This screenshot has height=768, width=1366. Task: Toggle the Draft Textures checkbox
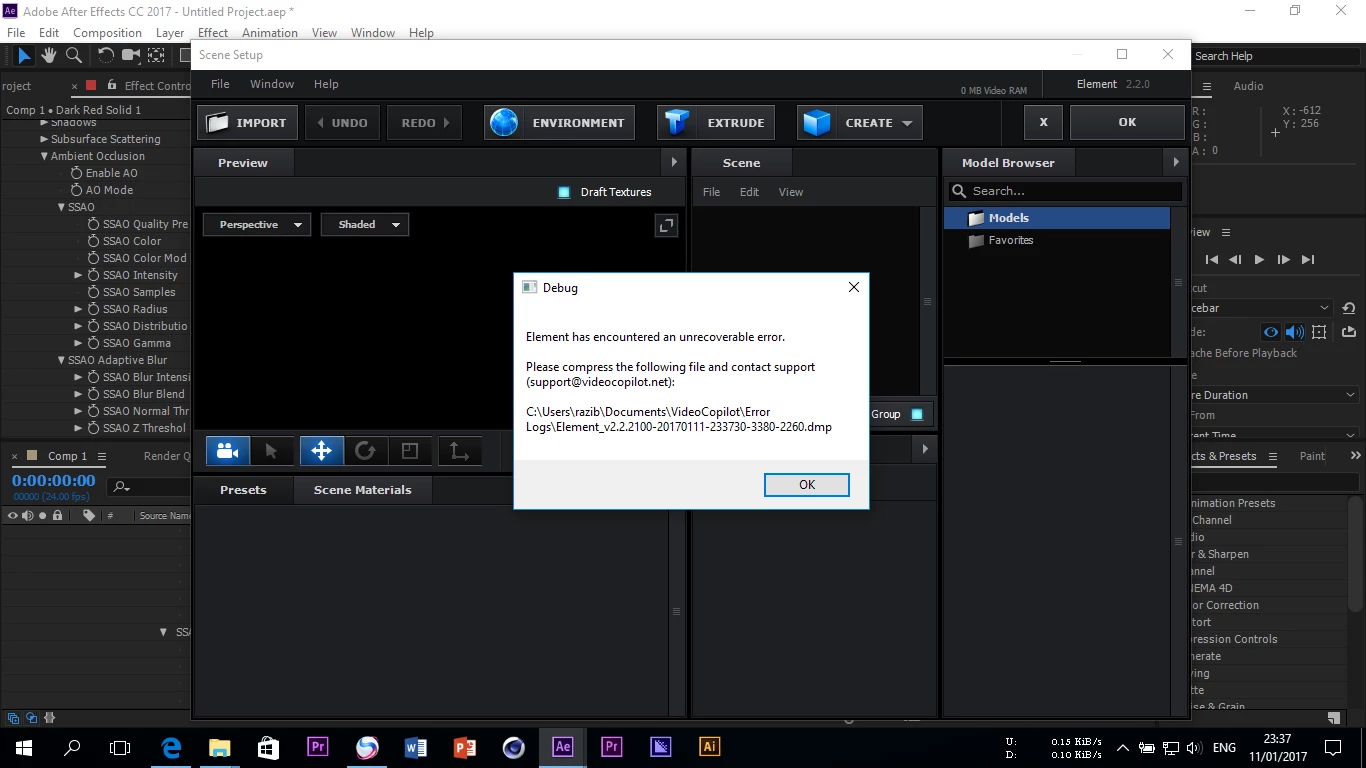pyautogui.click(x=564, y=192)
